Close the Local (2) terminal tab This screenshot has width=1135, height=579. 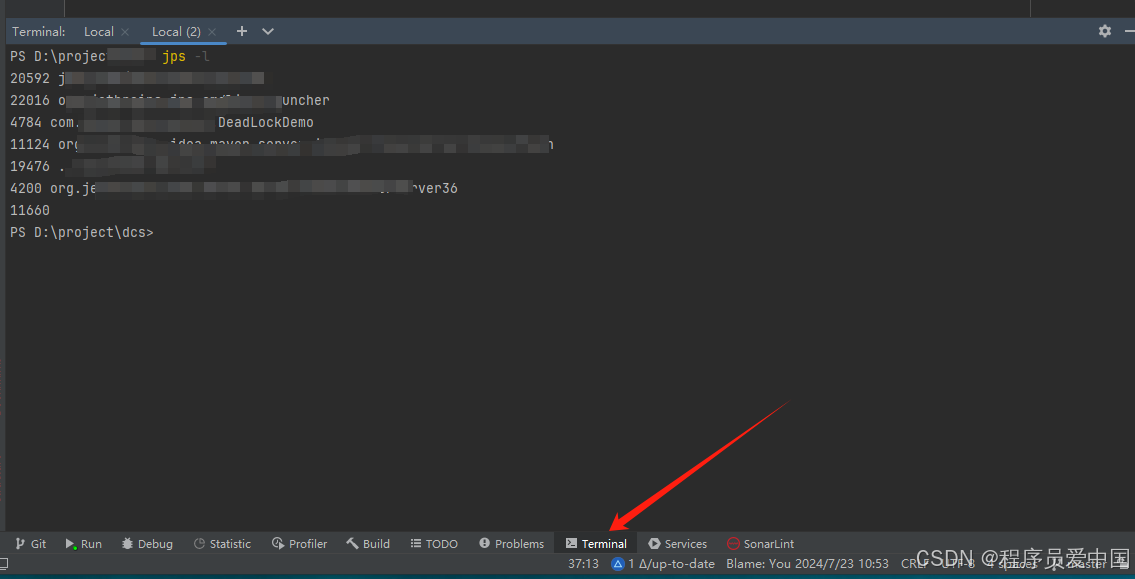[211, 32]
